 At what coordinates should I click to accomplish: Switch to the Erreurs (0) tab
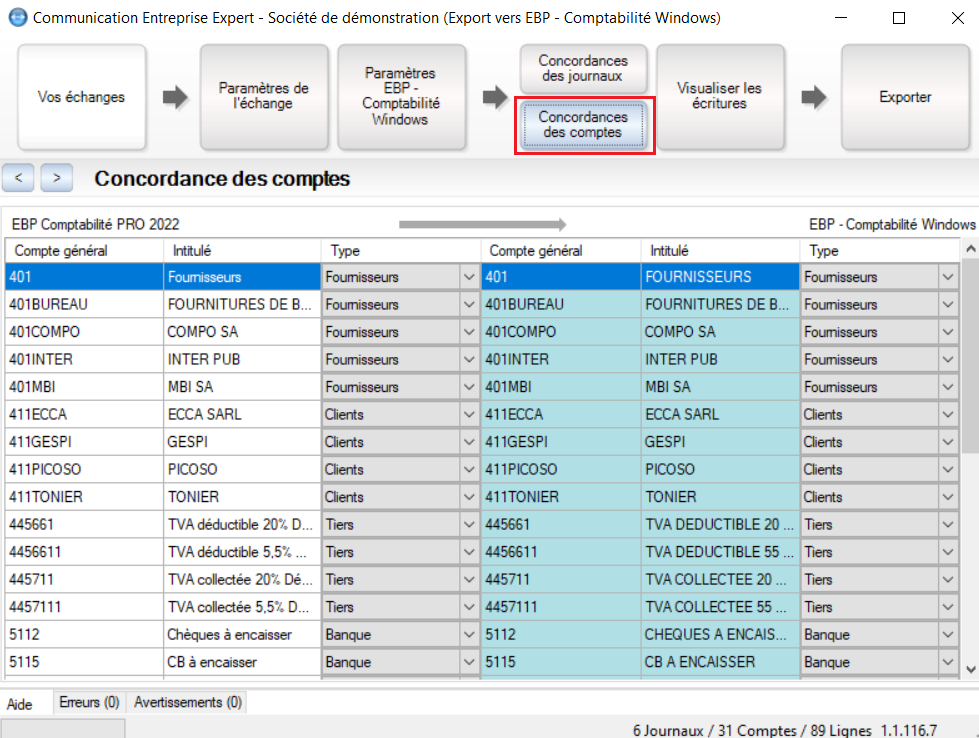pos(89,702)
